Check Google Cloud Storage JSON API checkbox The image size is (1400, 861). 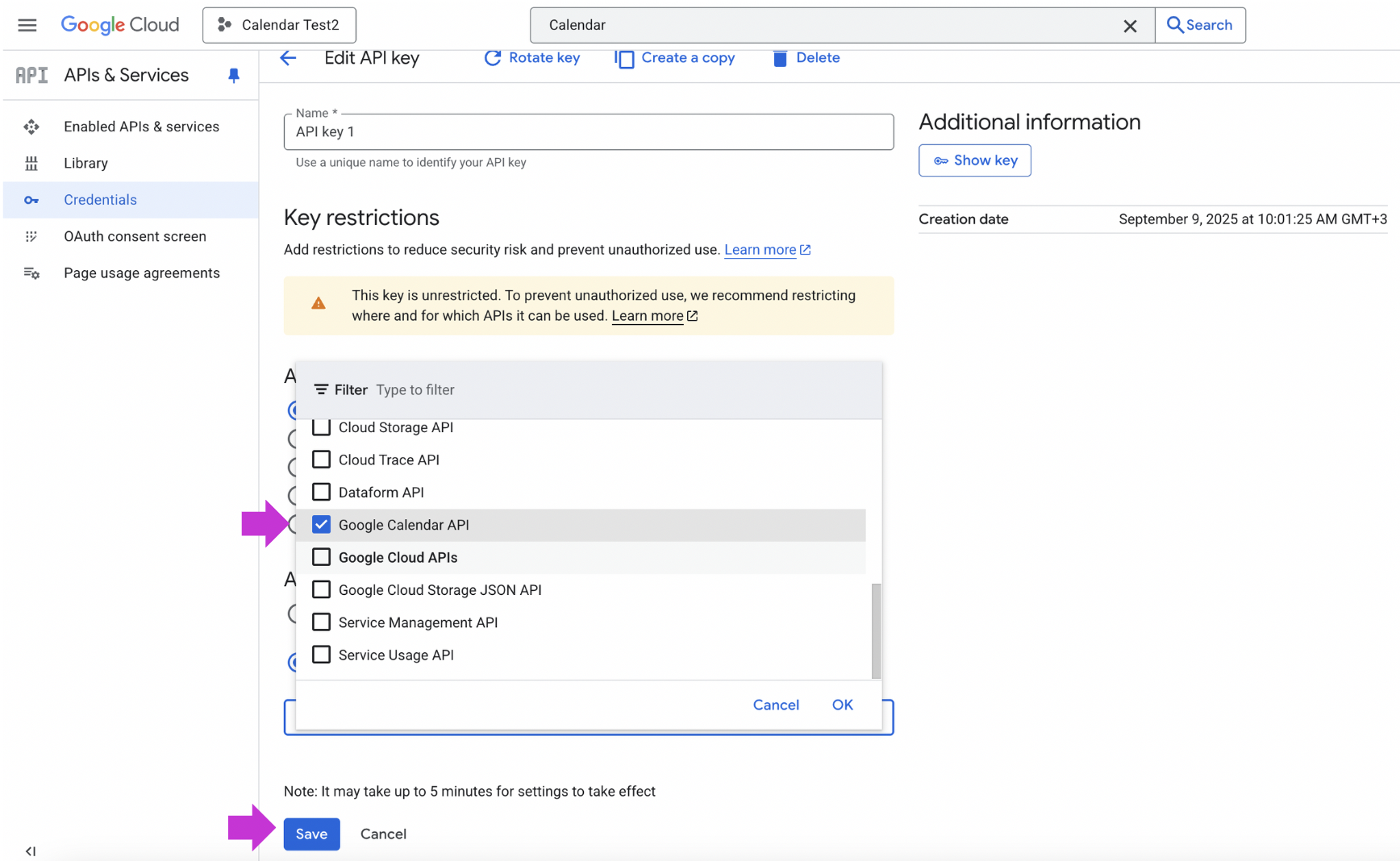coord(321,590)
